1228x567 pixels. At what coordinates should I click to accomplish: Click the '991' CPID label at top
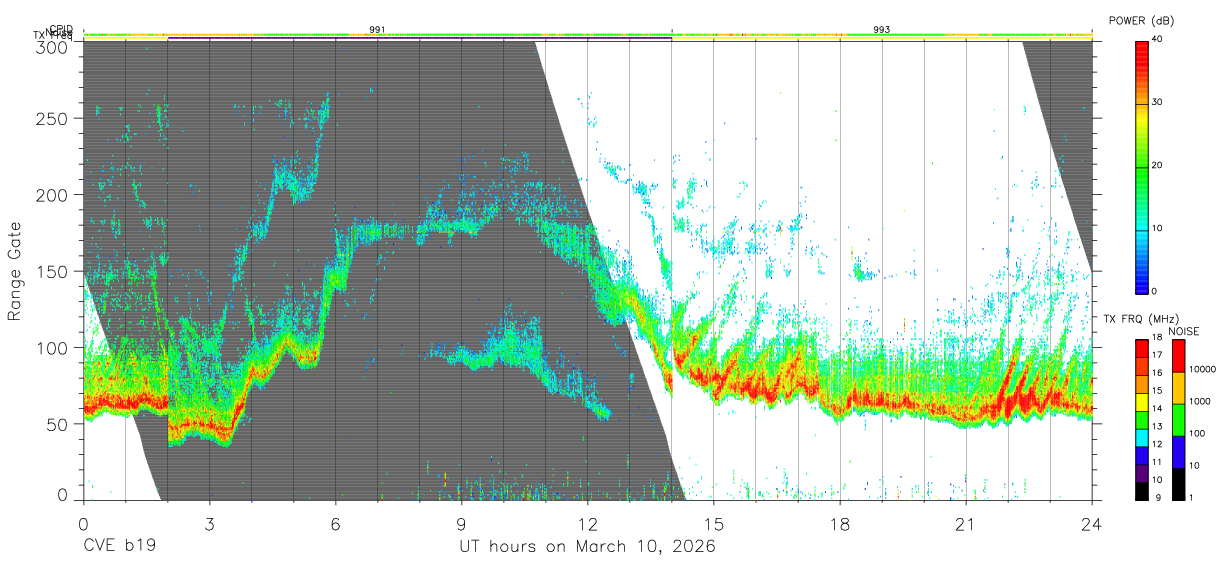point(377,30)
